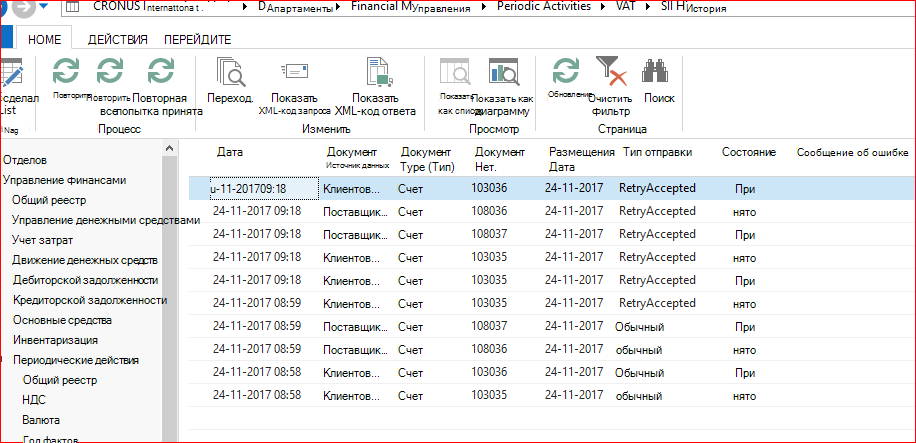The width and height of the screenshot is (916, 443).
Task: Open Валюта navigation item
Action: [x=41, y=420]
